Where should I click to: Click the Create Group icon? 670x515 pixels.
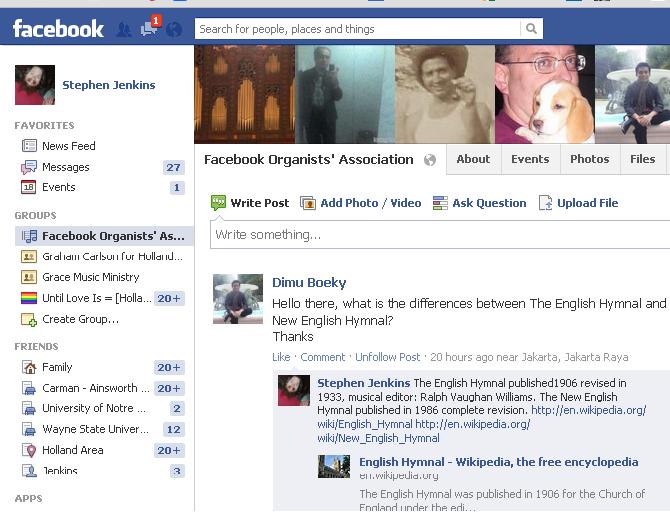coord(29,319)
